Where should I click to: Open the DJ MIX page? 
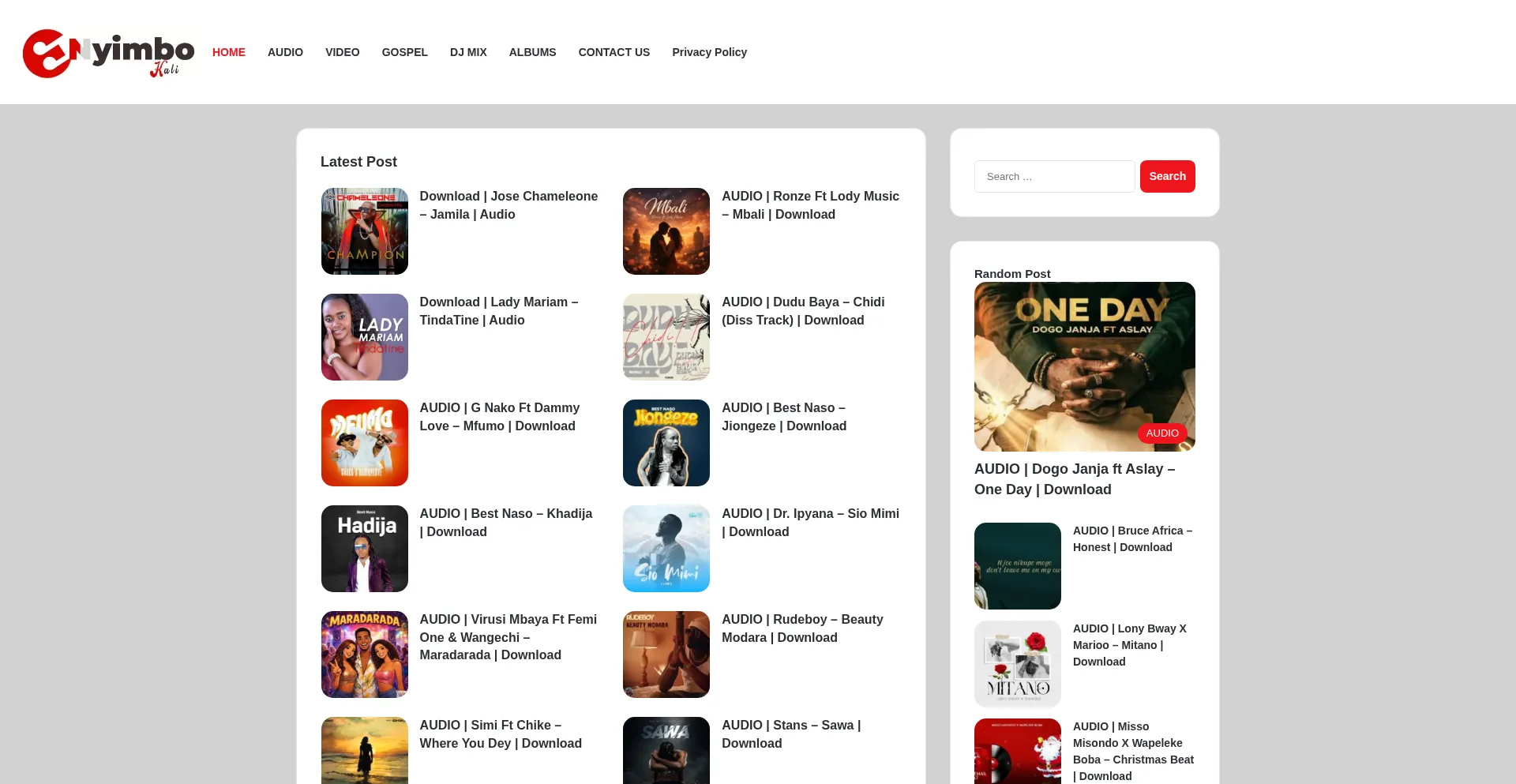pyautogui.click(x=468, y=52)
